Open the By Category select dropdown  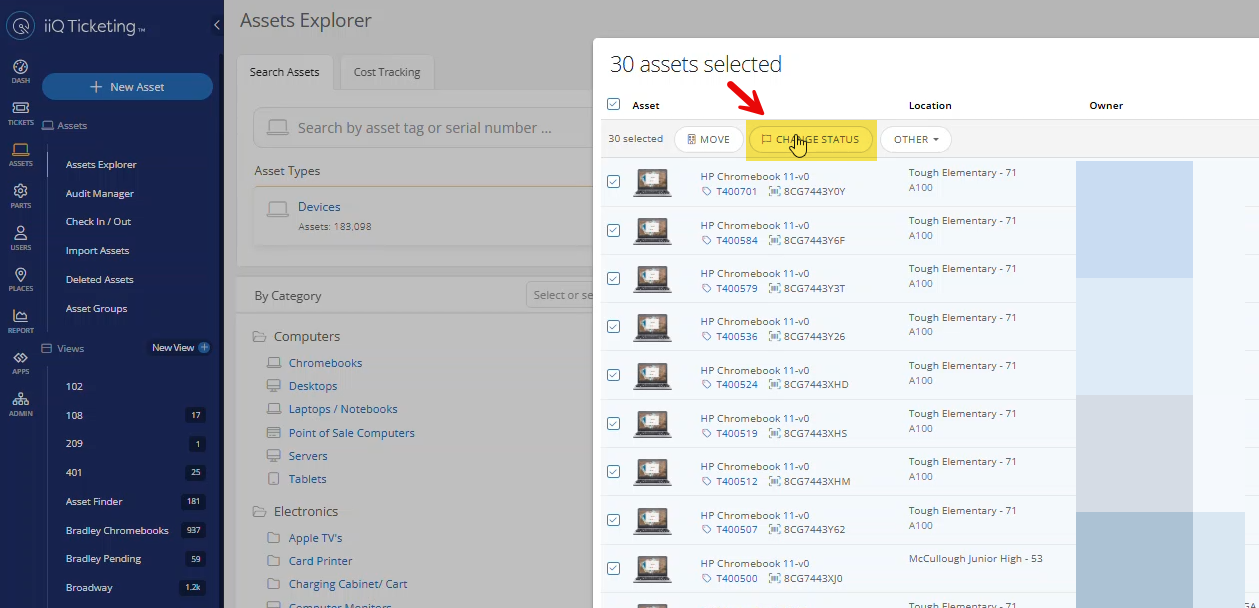560,295
